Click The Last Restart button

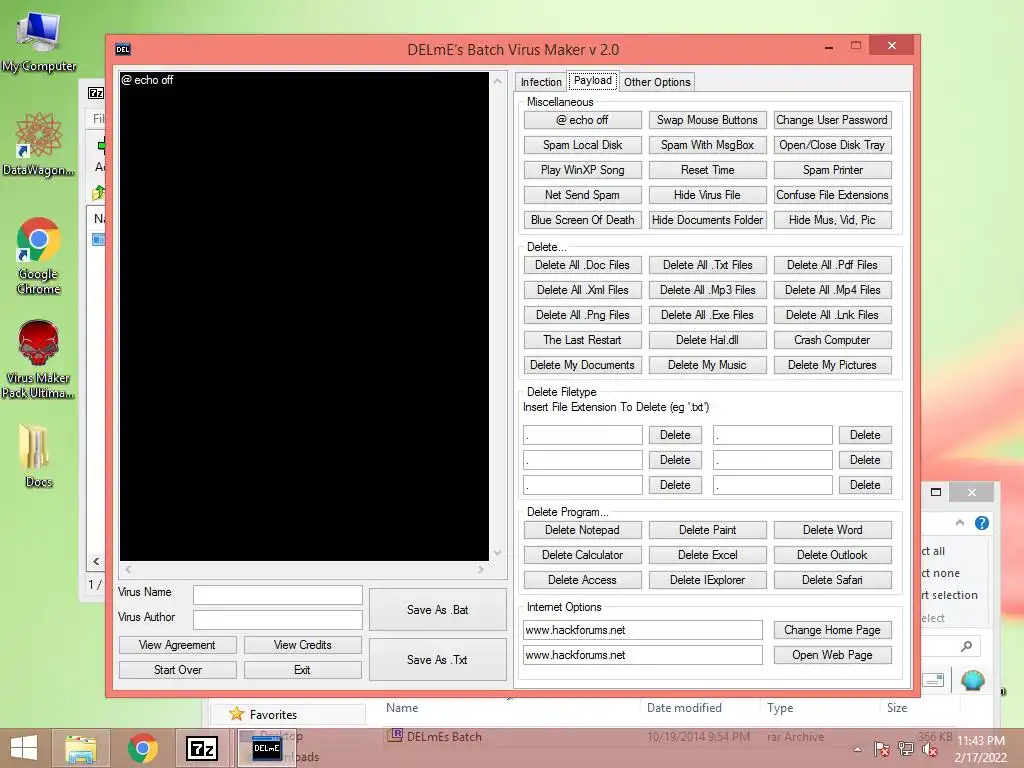click(583, 340)
